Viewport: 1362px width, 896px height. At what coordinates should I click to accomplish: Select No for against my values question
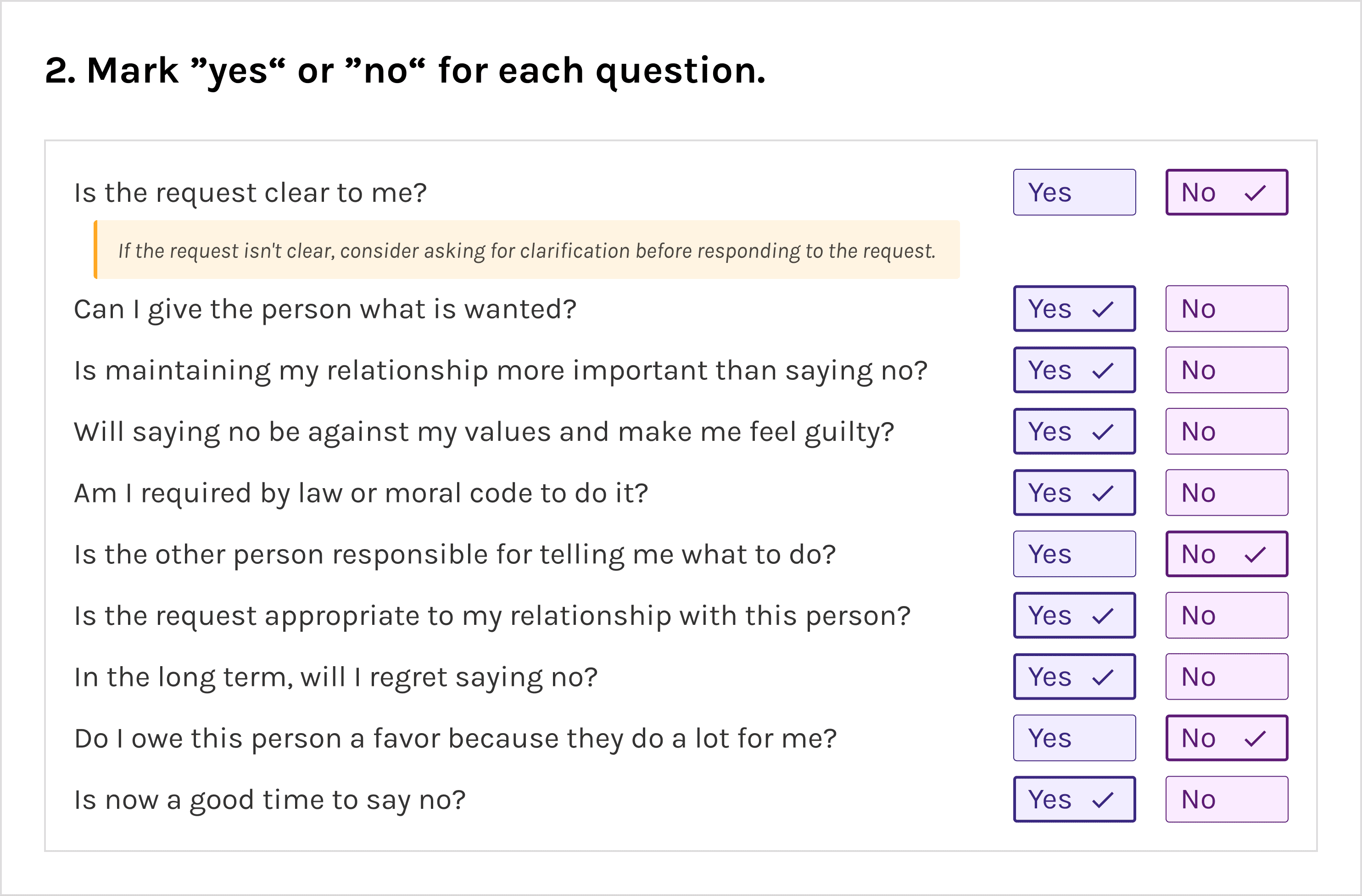[x=1227, y=431]
